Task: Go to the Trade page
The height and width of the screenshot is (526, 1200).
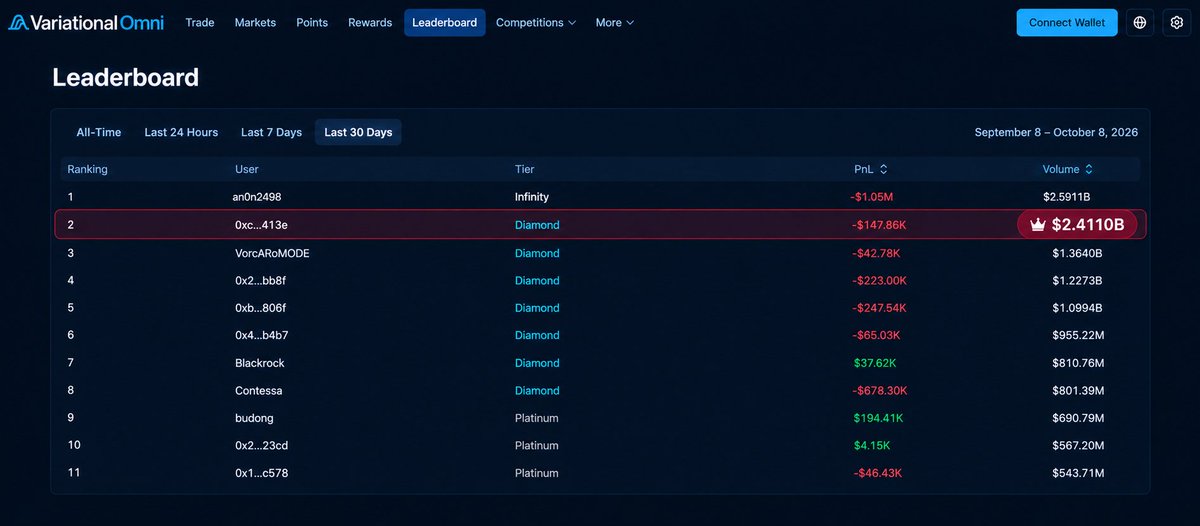Action: pyautogui.click(x=200, y=22)
